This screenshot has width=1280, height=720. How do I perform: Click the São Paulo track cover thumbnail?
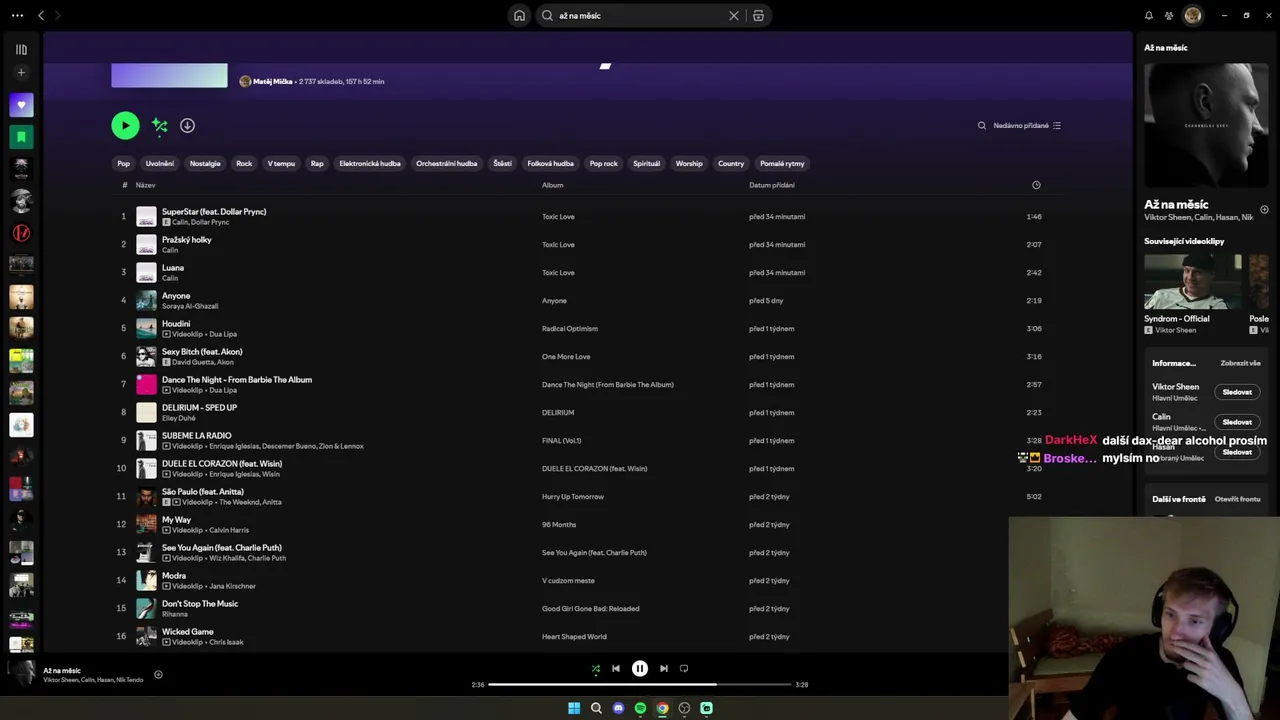[146, 496]
